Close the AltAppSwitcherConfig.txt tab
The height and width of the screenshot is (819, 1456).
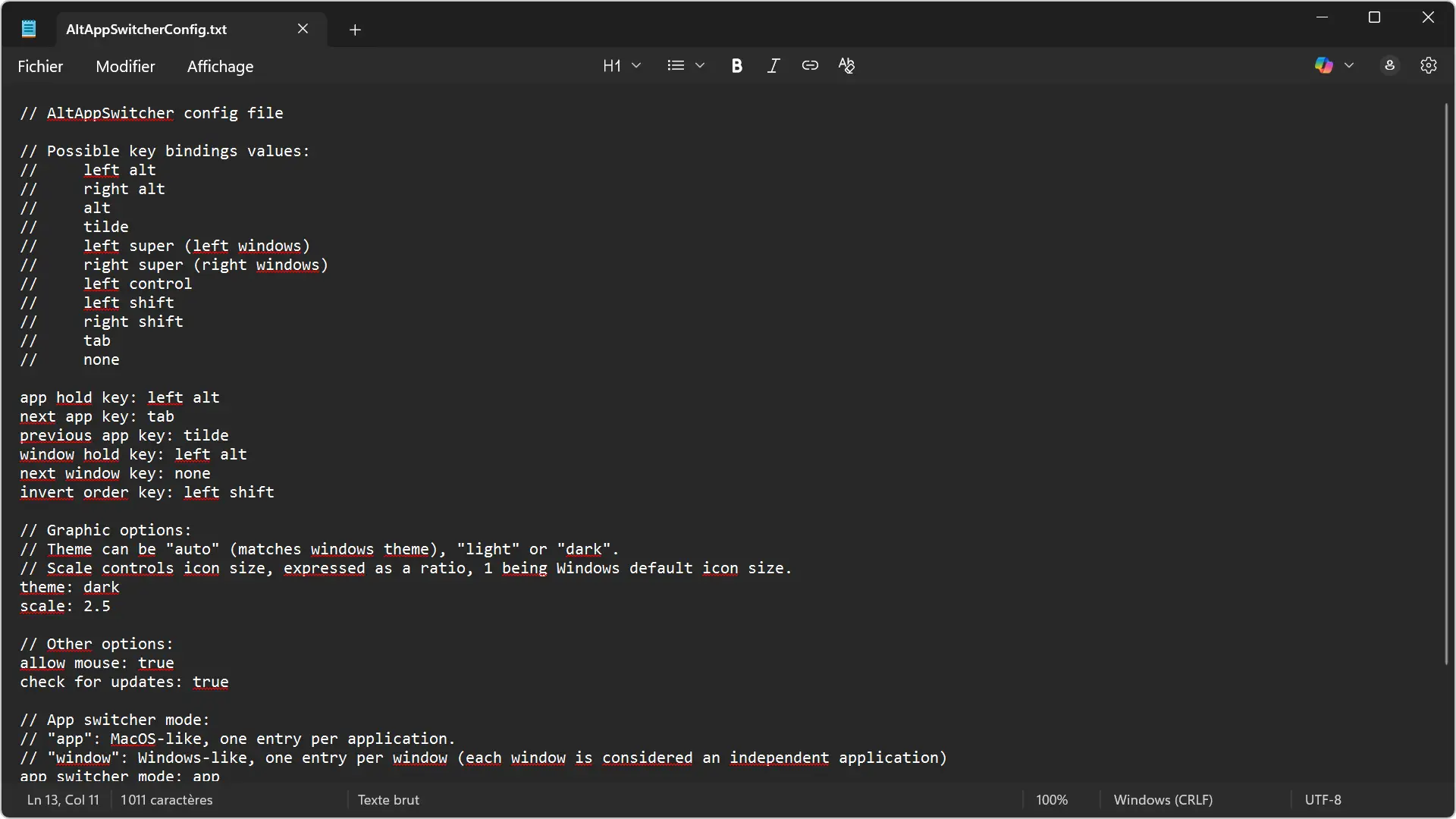pos(303,29)
